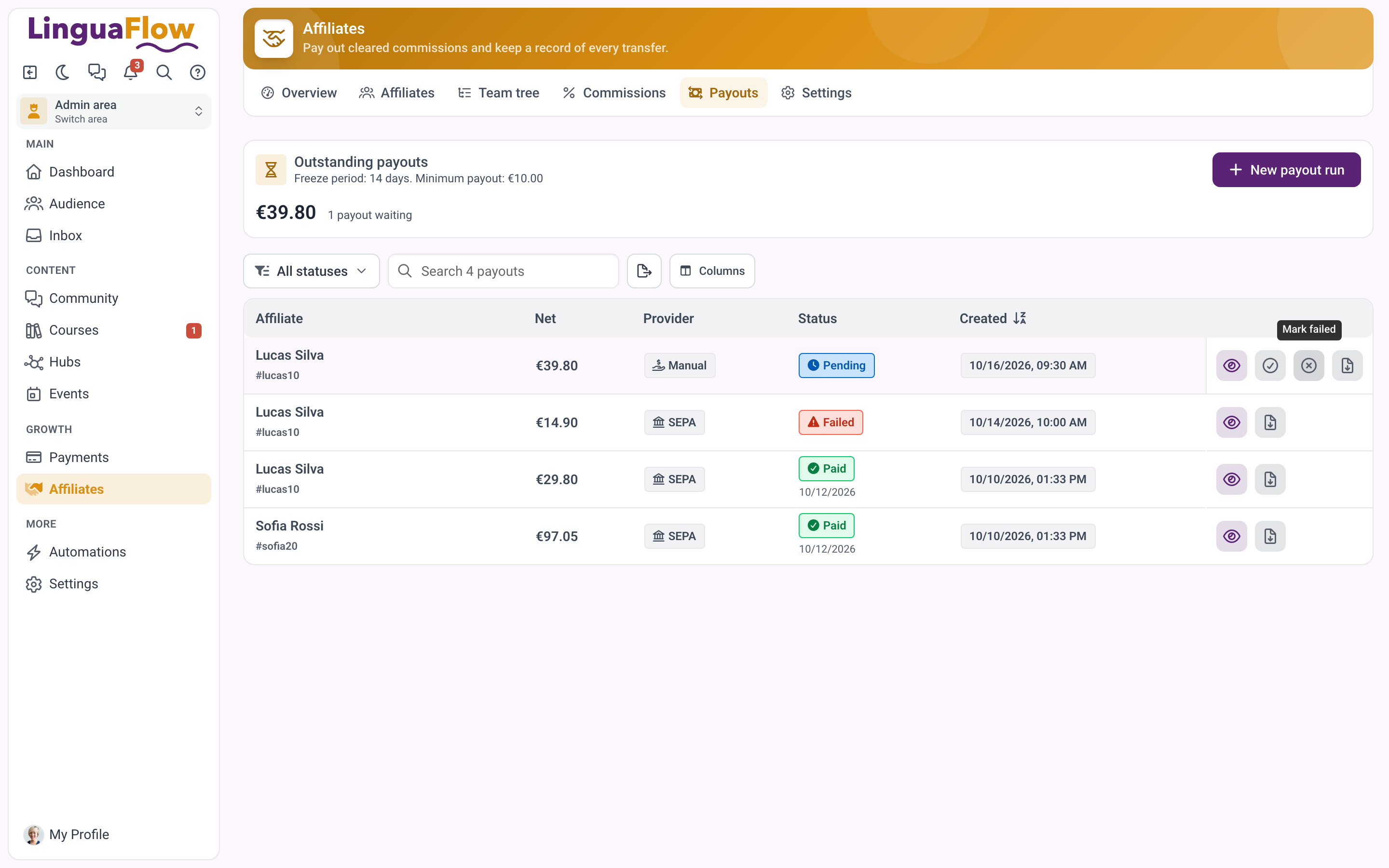Switch to the Team tree tab
The image size is (1389, 868).
498,93
